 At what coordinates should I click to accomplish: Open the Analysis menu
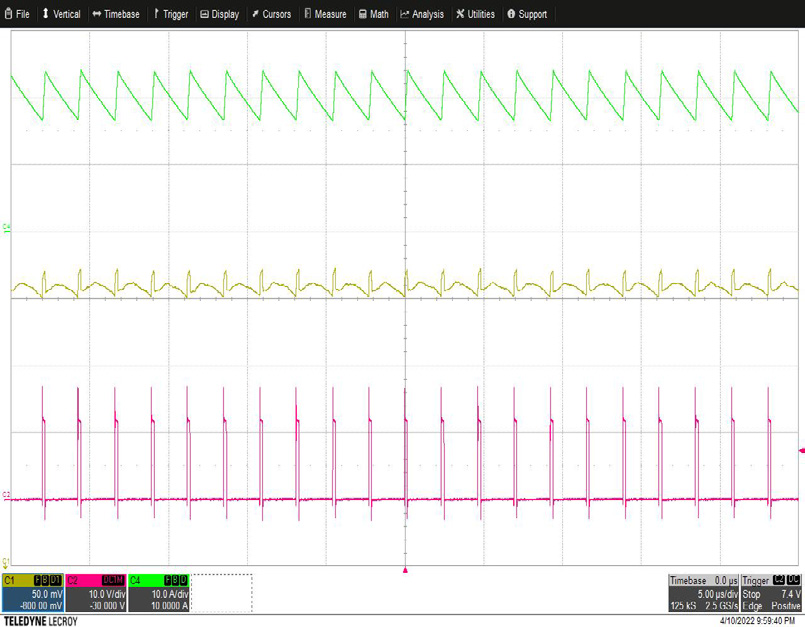click(x=422, y=14)
